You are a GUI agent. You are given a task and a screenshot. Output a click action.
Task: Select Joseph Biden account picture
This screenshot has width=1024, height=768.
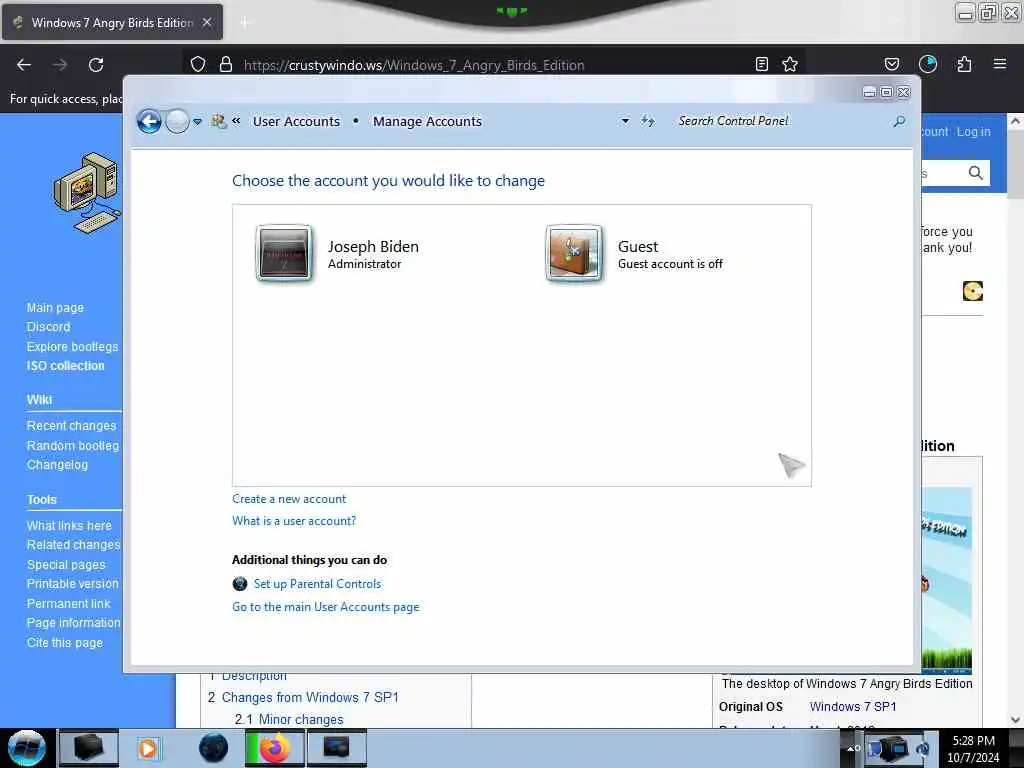pos(284,253)
